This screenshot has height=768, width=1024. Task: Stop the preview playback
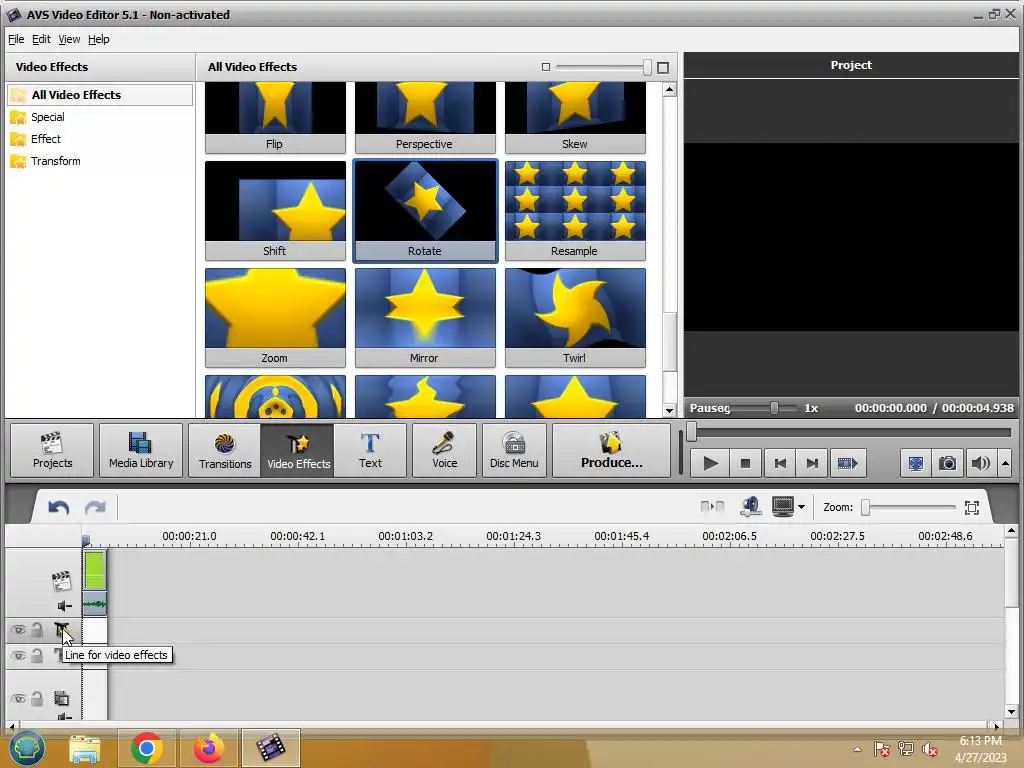pyautogui.click(x=745, y=464)
